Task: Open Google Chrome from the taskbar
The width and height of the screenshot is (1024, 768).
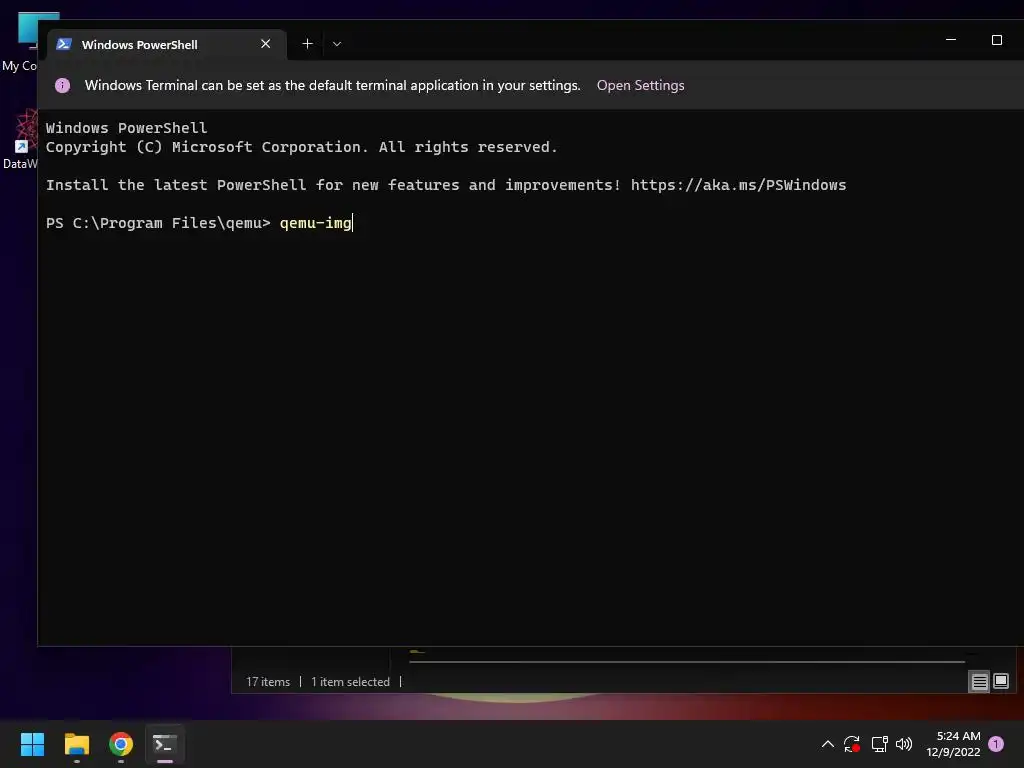Action: pos(121,744)
